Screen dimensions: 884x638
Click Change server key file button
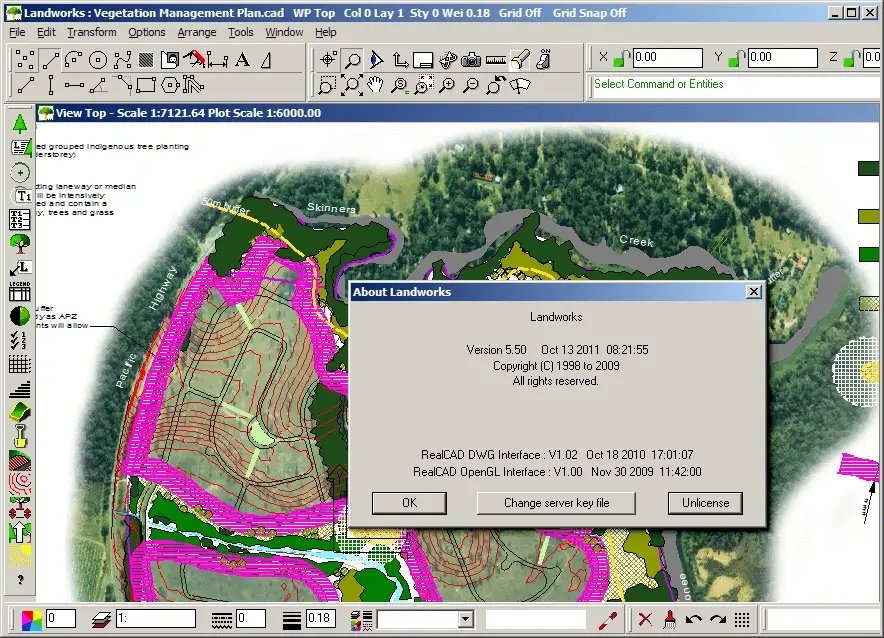(556, 503)
